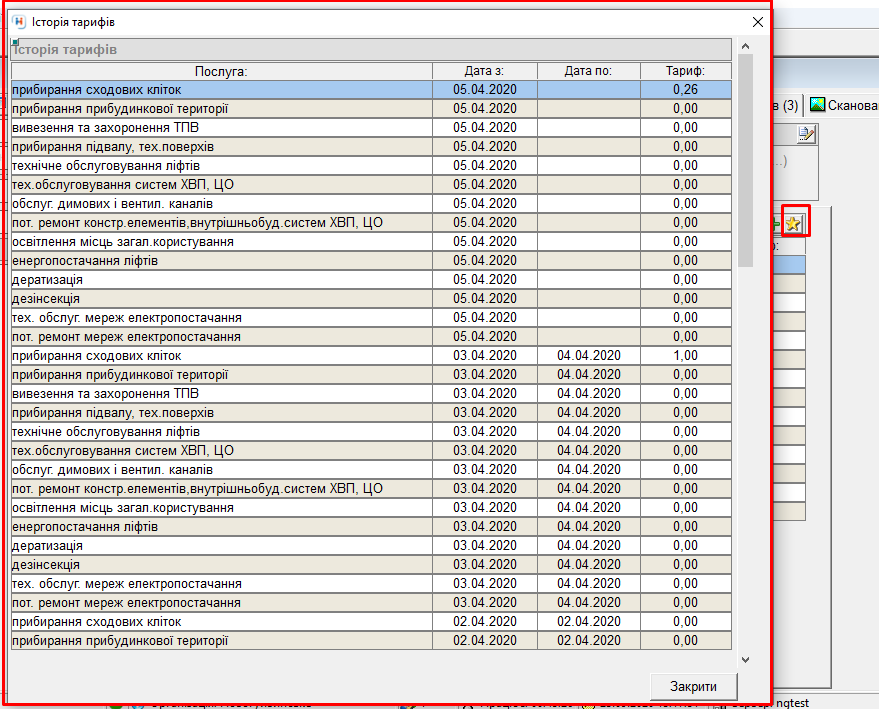The width and height of the screenshot is (879, 709).
Task: Open the tab ending with (3)
Action: coord(787,105)
